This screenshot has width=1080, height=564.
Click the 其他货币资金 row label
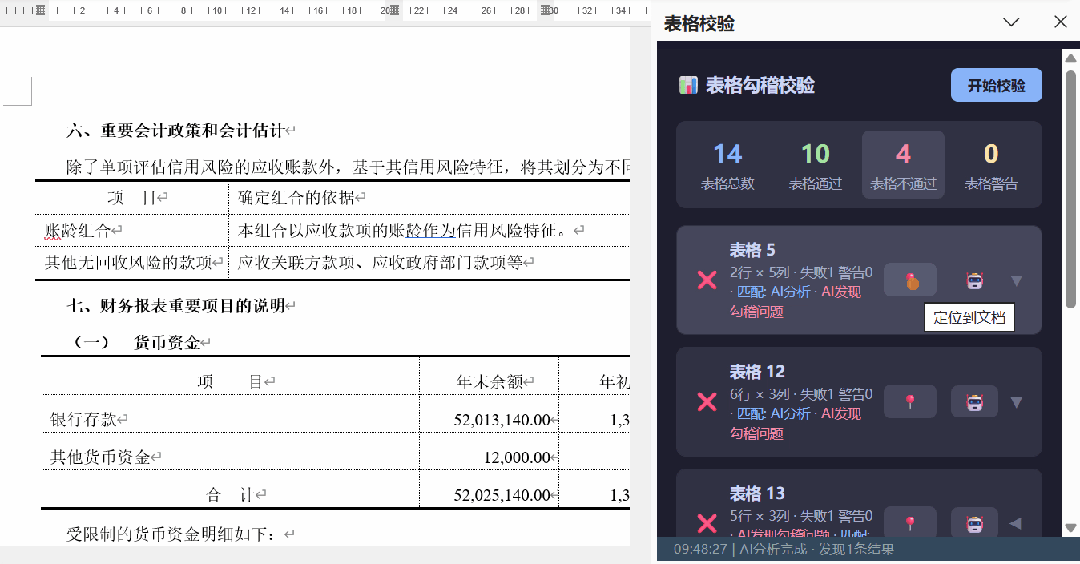tap(101, 457)
